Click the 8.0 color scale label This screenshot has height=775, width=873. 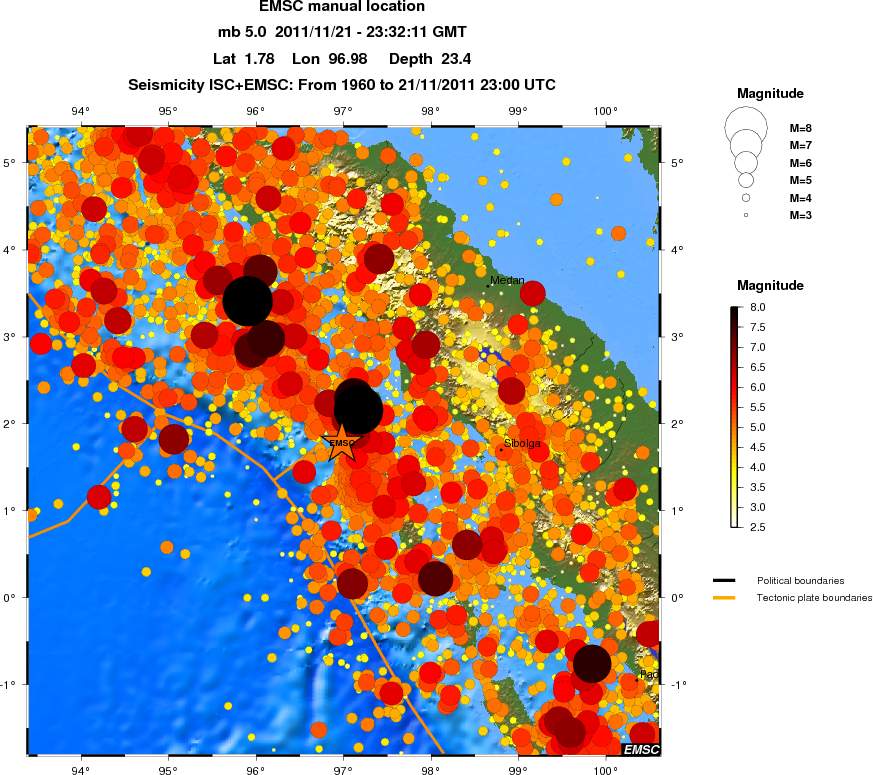click(x=757, y=307)
